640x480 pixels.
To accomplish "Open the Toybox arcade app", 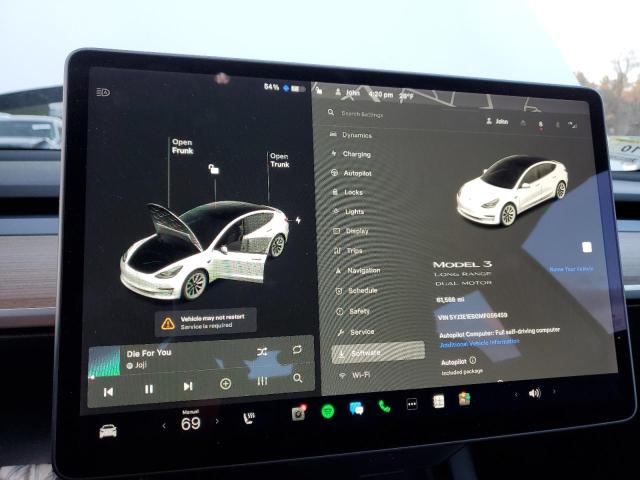I will coord(464,399).
